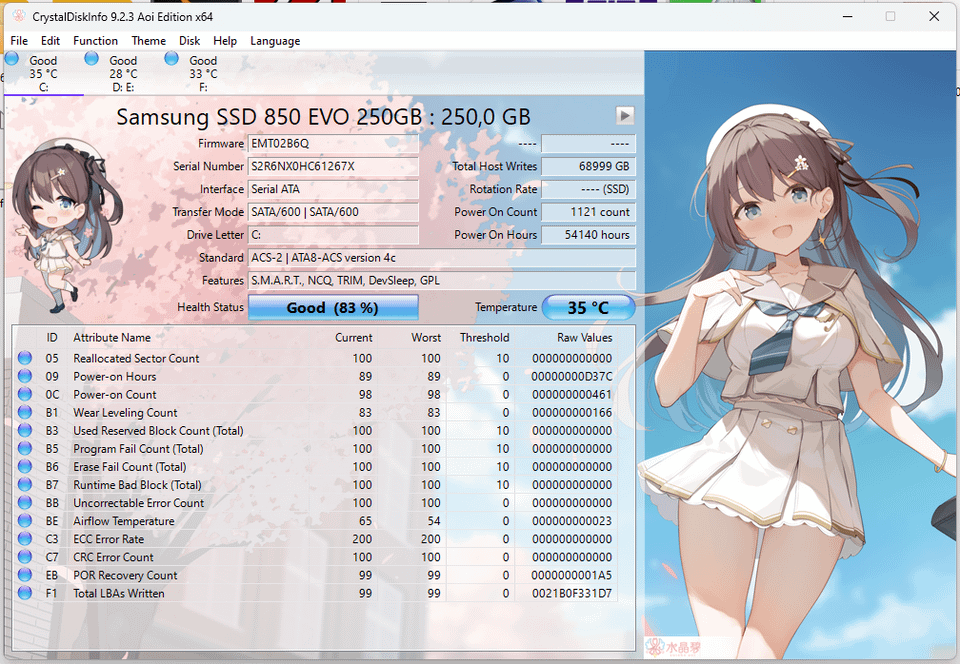Click status orb for Program Fail Count
The image size is (960, 664).
tap(24, 448)
